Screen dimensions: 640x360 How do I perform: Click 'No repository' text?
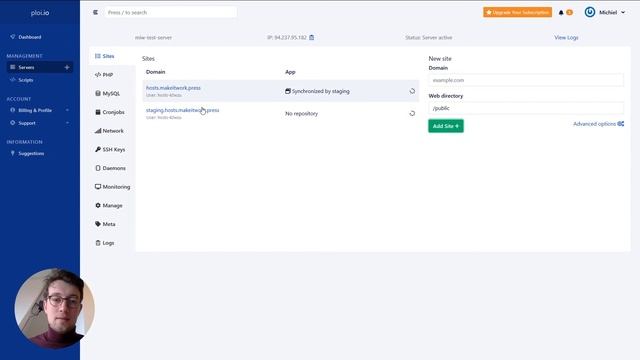click(x=301, y=113)
